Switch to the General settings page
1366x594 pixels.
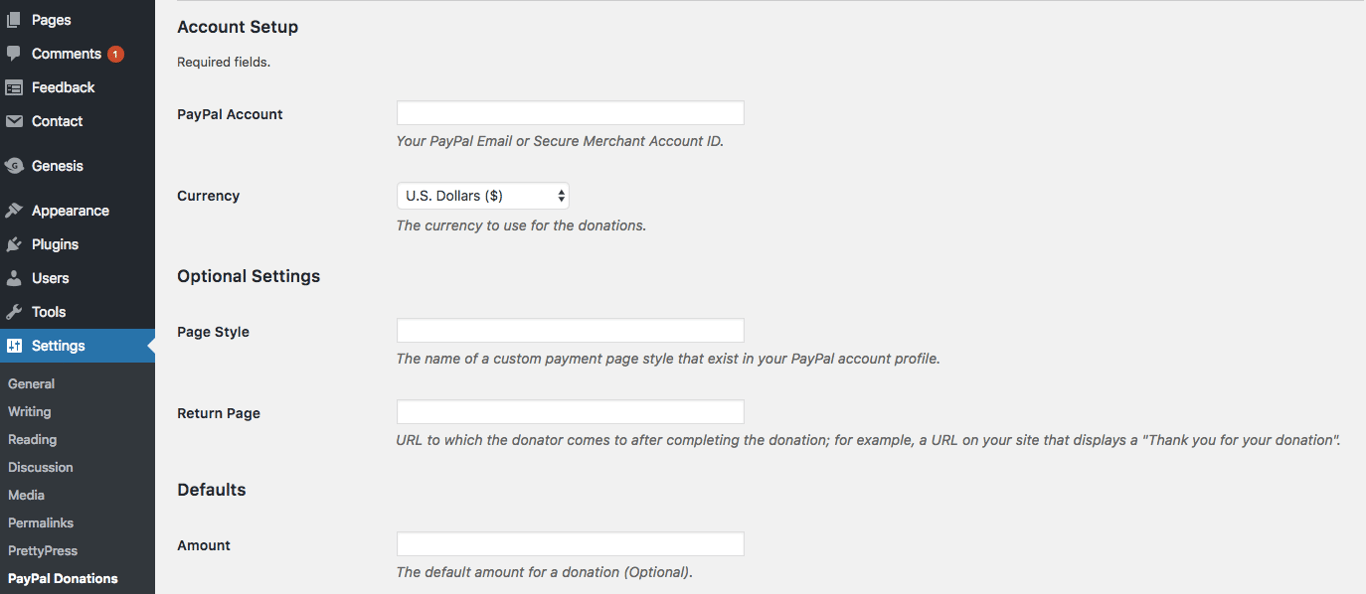(31, 383)
